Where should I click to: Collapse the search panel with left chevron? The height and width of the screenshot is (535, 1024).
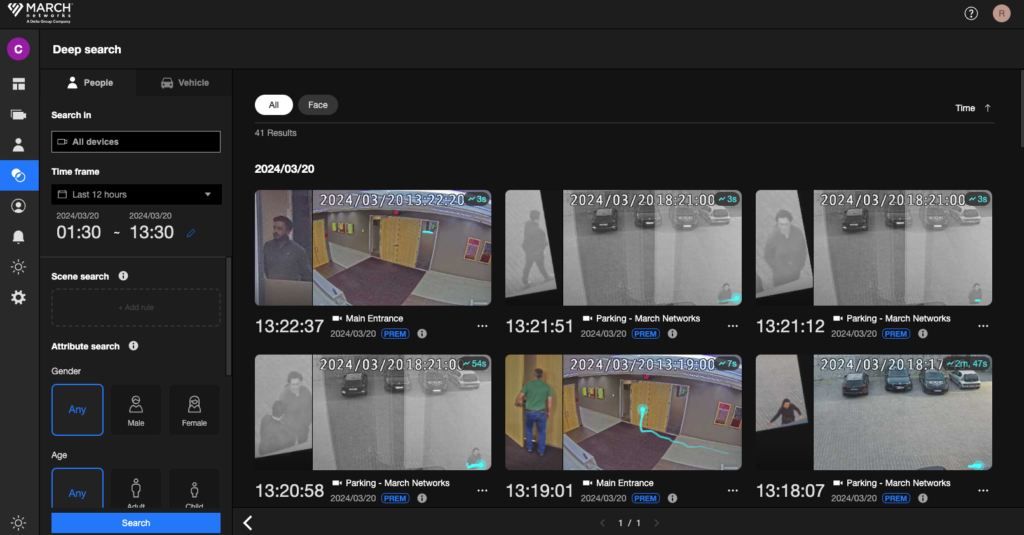coord(248,522)
